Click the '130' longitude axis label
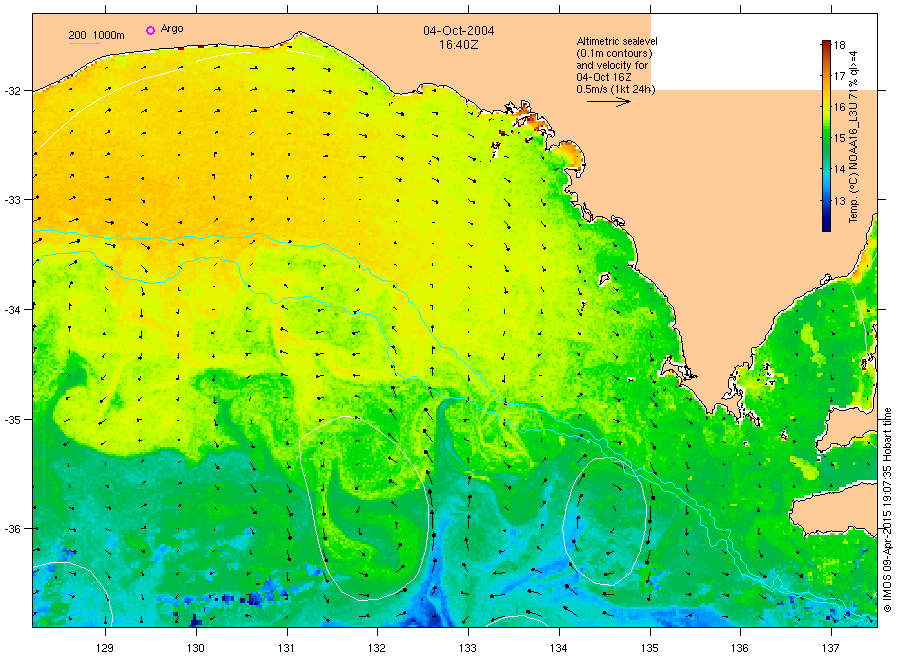This screenshot has height=660, width=900. pyautogui.click(x=196, y=649)
